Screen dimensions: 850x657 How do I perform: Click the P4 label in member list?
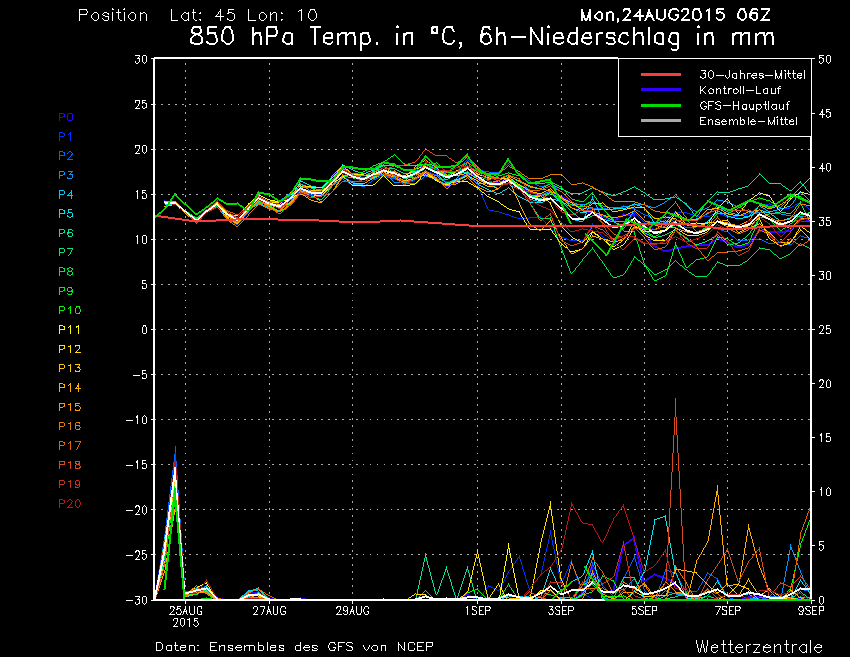[66, 194]
